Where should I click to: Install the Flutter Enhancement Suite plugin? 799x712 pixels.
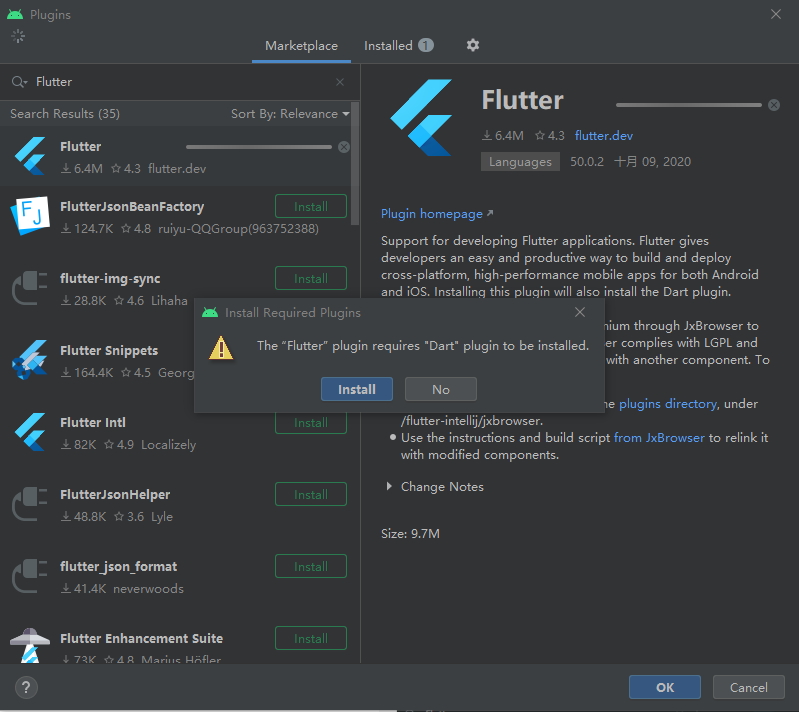point(311,638)
